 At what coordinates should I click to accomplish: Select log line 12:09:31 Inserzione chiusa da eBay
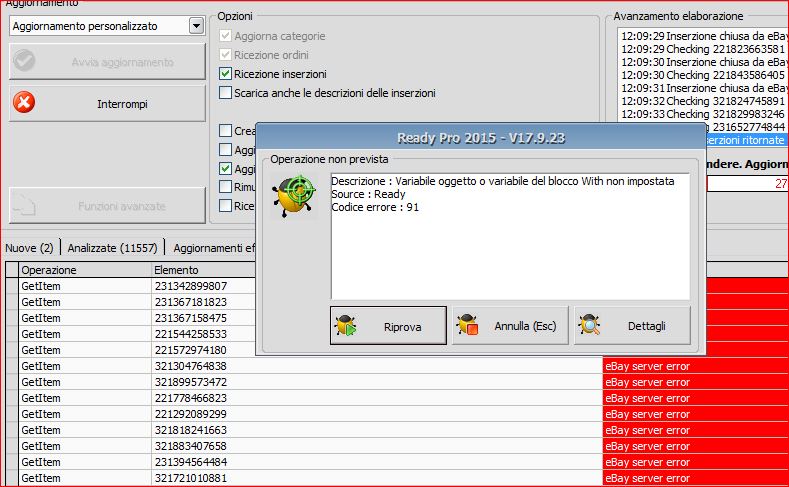point(703,88)
